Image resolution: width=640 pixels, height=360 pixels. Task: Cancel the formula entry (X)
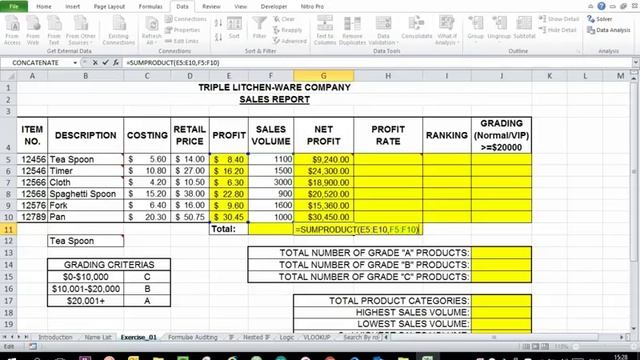coord(95,62)
